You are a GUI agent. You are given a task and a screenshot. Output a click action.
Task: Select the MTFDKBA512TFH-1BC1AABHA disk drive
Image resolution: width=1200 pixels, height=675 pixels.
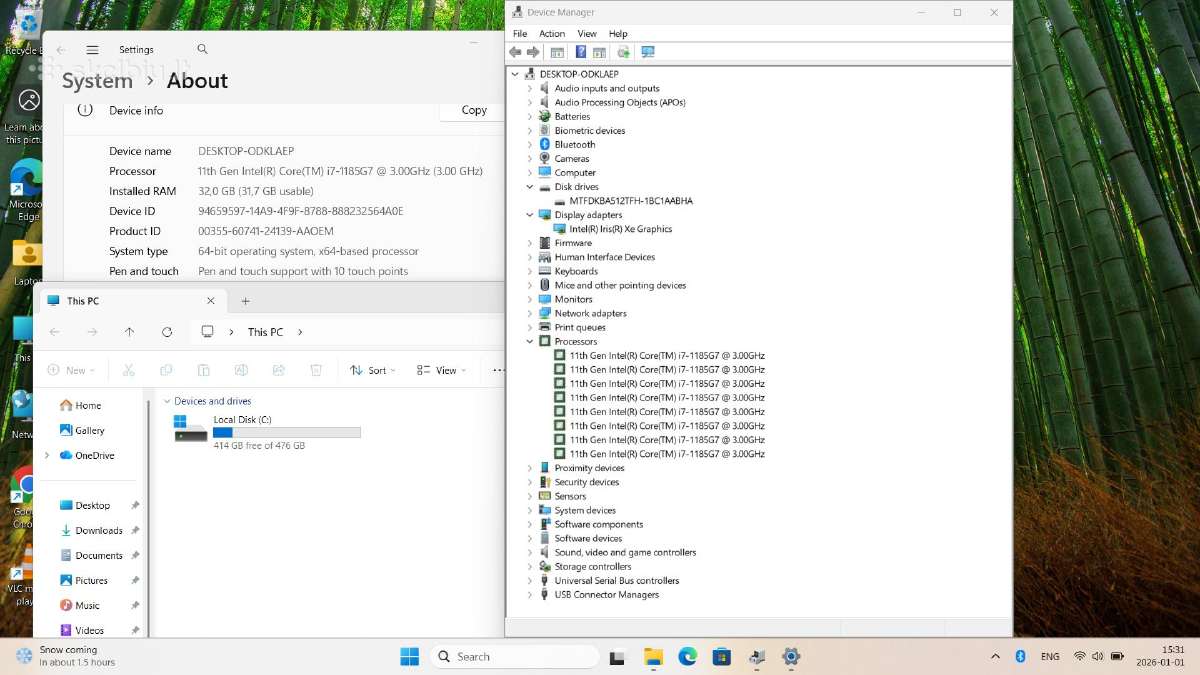coord(631,201)
